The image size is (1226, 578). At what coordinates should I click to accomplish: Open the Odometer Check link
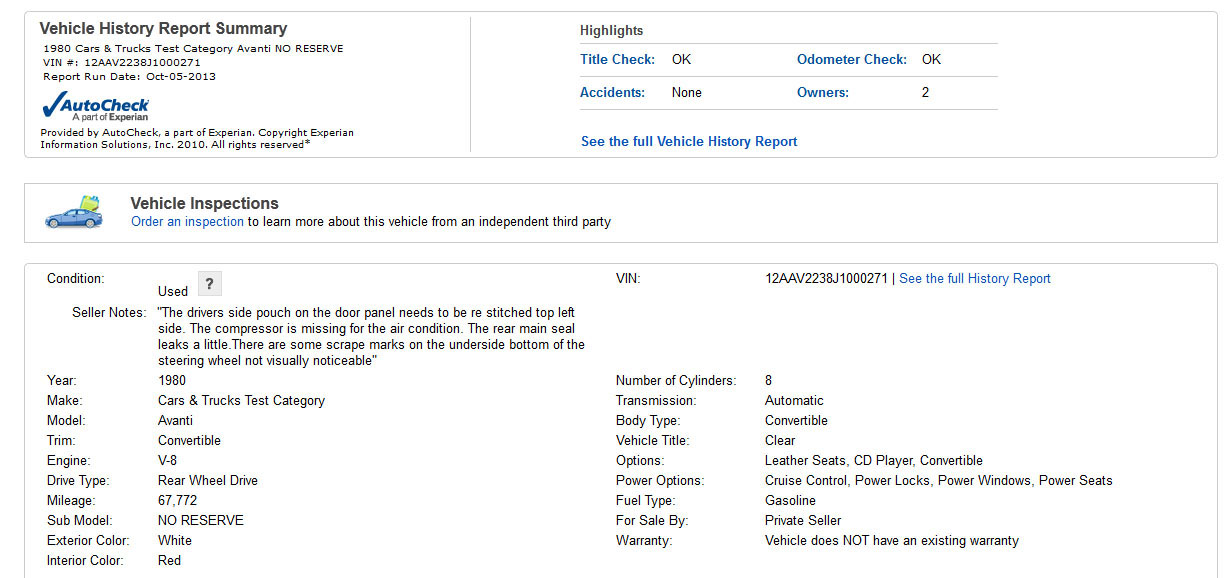(x=851, y=60)
